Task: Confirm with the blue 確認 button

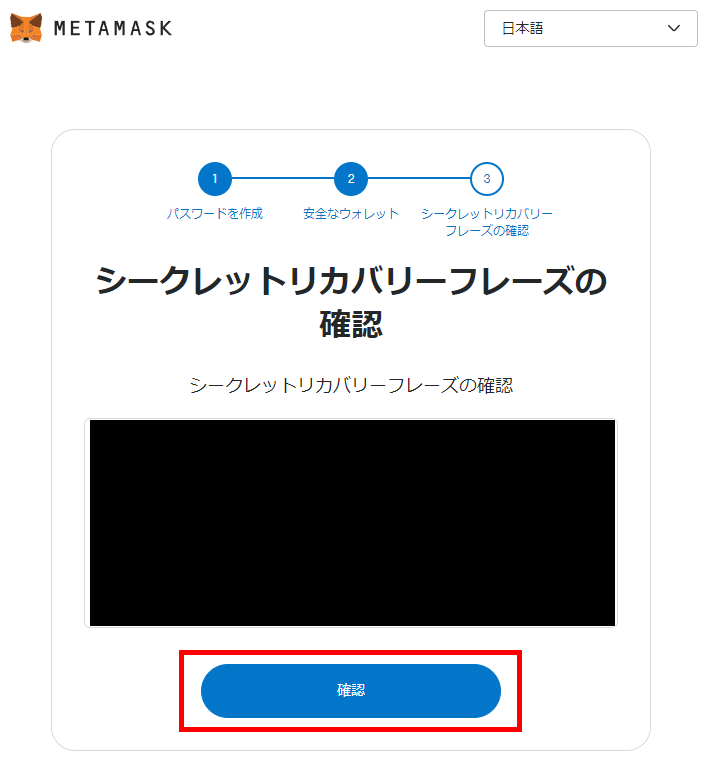Action: [x=351, y=691]
